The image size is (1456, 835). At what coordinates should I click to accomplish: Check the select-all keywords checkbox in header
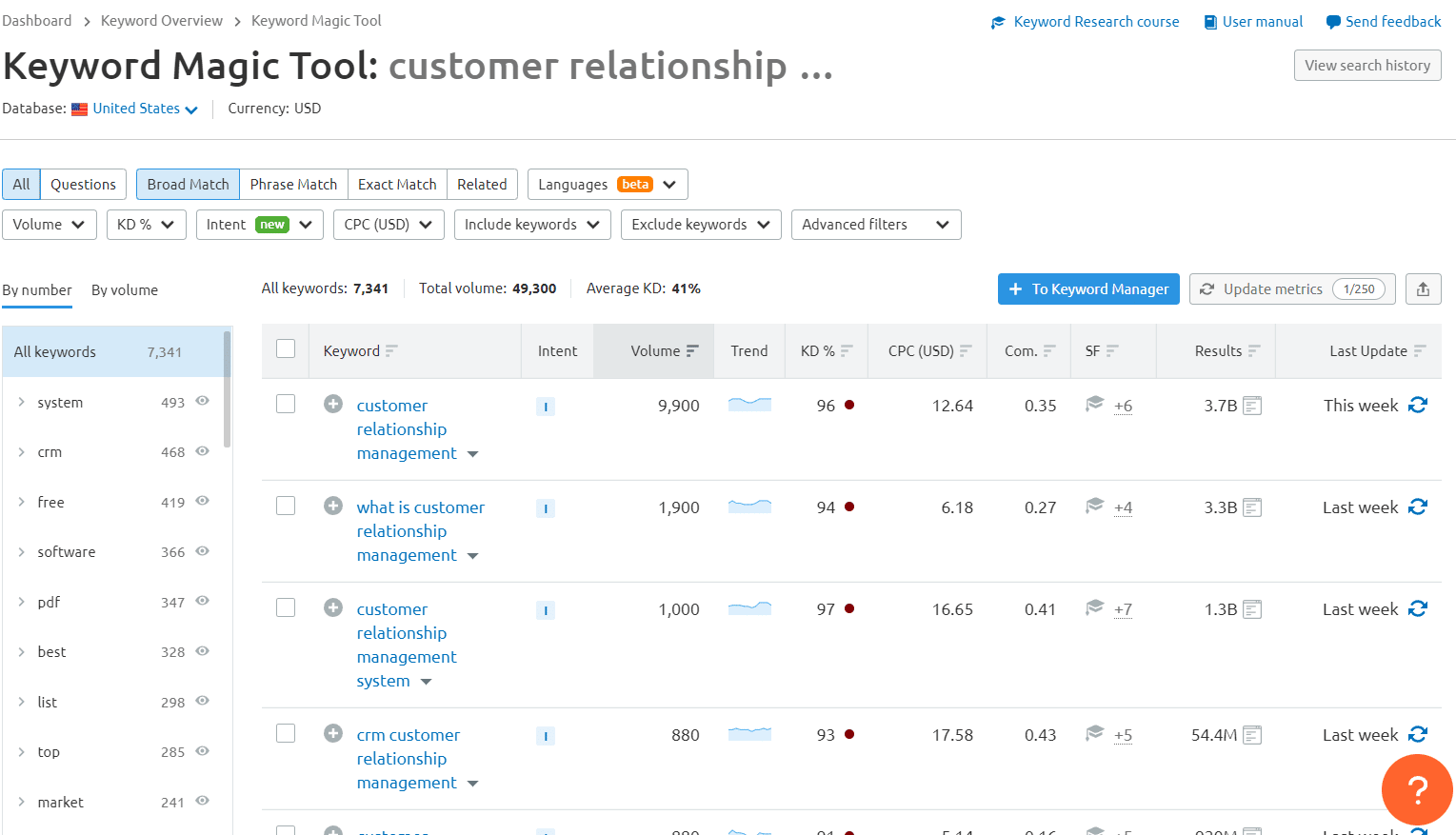click(x=286, y=348)
